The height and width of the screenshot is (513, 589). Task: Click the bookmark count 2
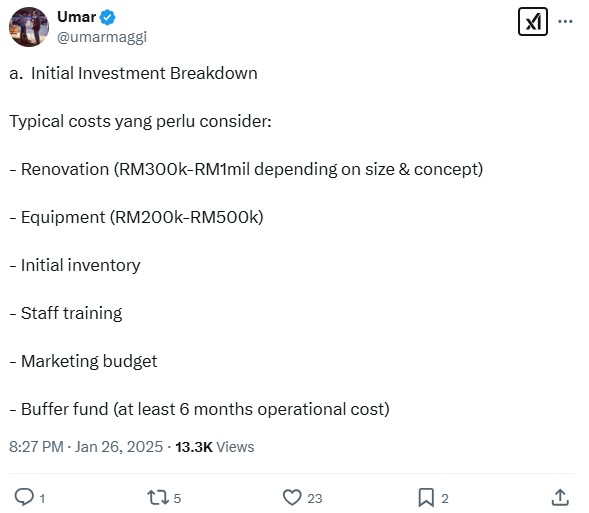445,498
